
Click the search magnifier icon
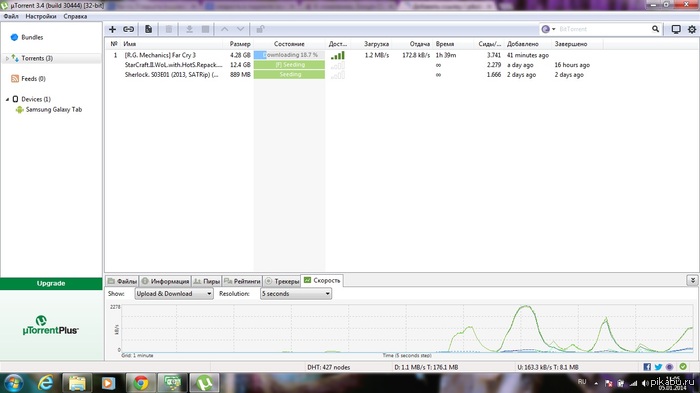click(655, 29)
